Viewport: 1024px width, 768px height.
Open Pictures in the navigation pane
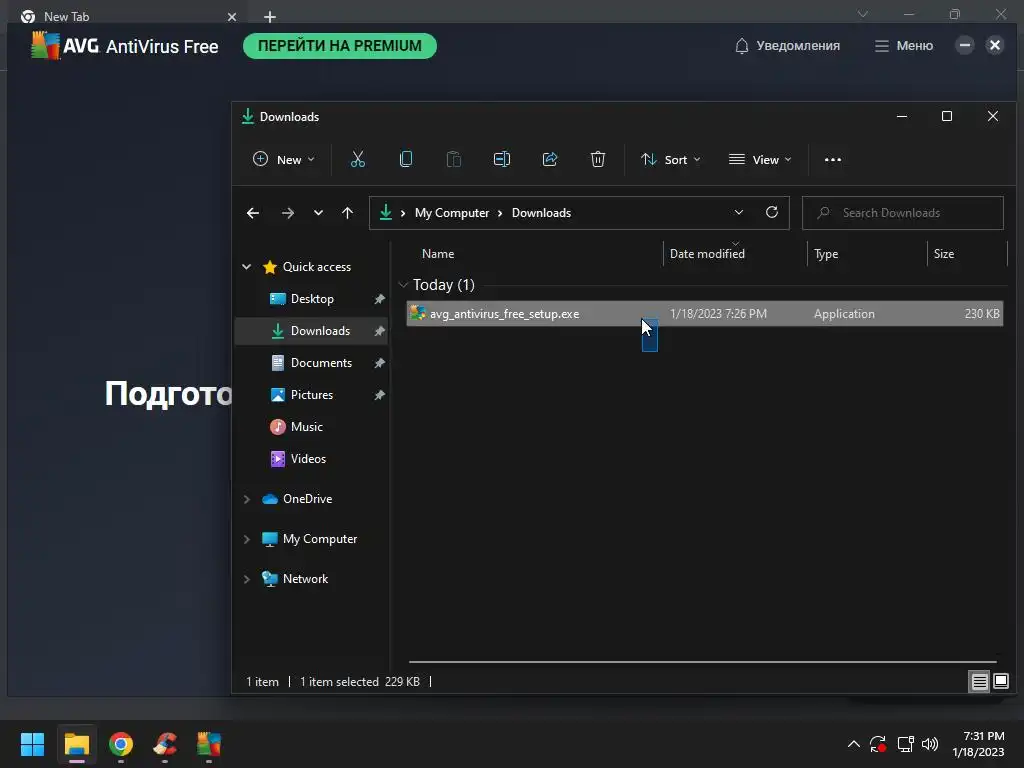click(312, 394)
